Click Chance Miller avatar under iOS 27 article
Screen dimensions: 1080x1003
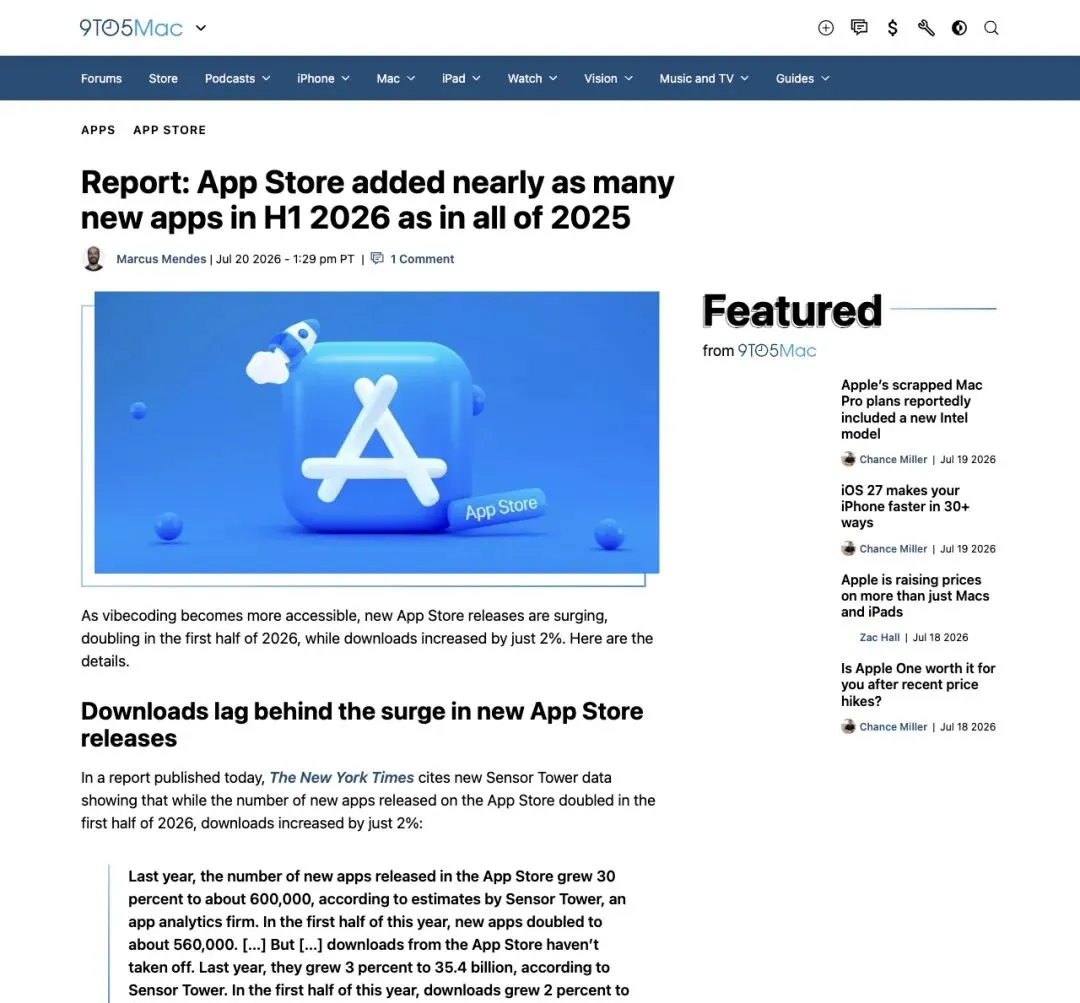tap(848, 548)
